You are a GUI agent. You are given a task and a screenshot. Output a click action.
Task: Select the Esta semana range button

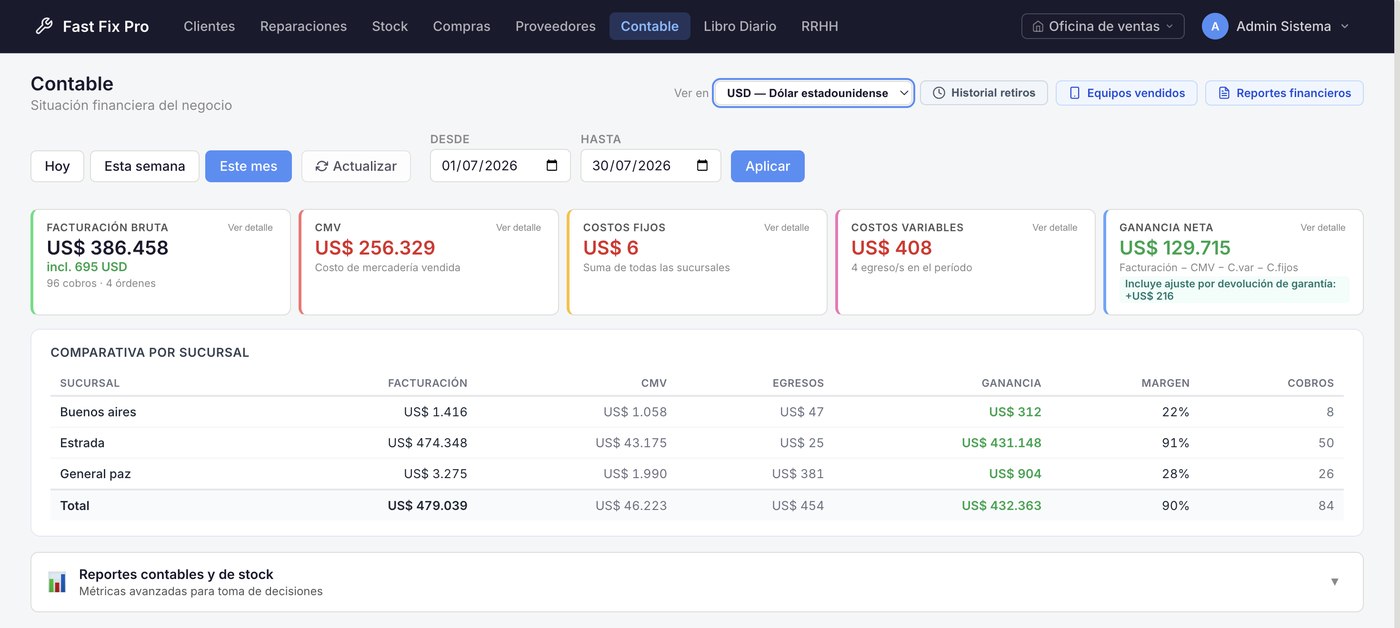tap(145, 166)
